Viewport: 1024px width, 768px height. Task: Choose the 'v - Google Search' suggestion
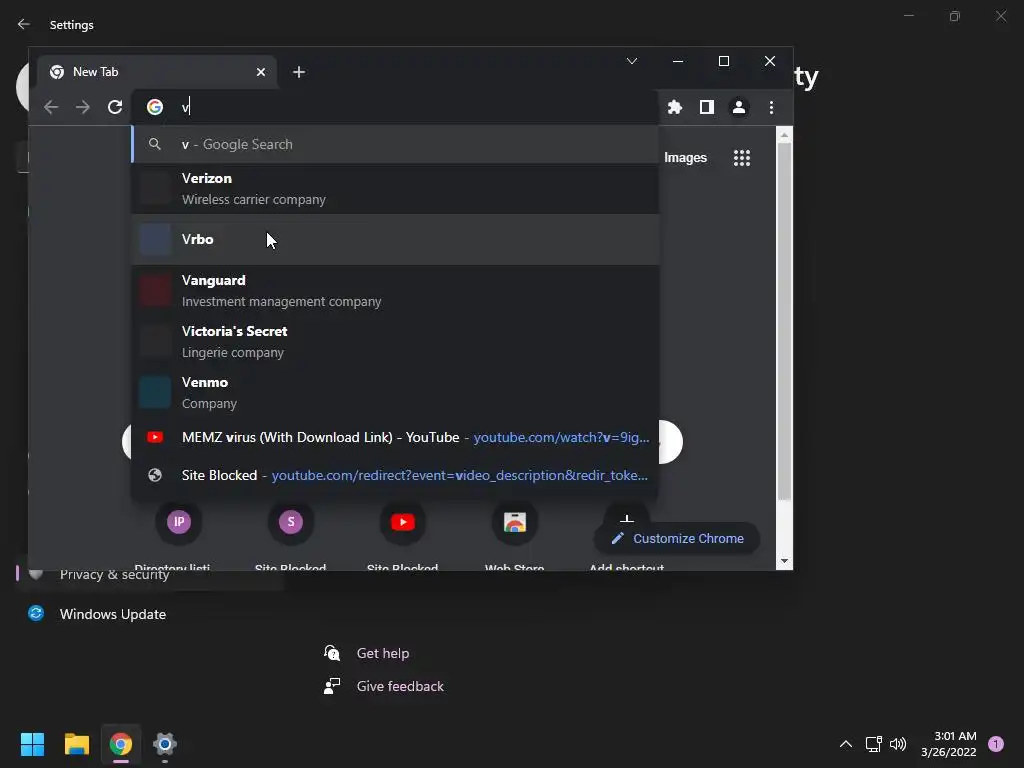click(395, 144)
